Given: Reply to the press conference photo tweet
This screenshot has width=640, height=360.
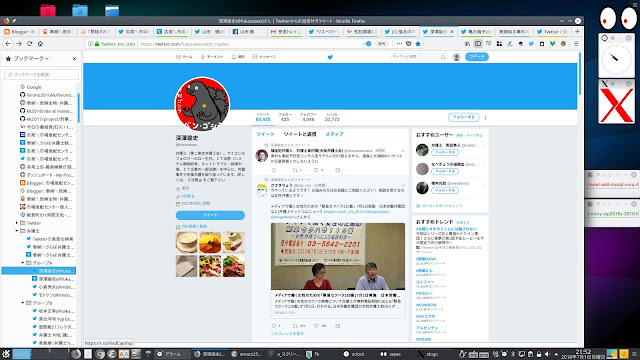Looking at the screenshot, I should (x=274, y=326).
